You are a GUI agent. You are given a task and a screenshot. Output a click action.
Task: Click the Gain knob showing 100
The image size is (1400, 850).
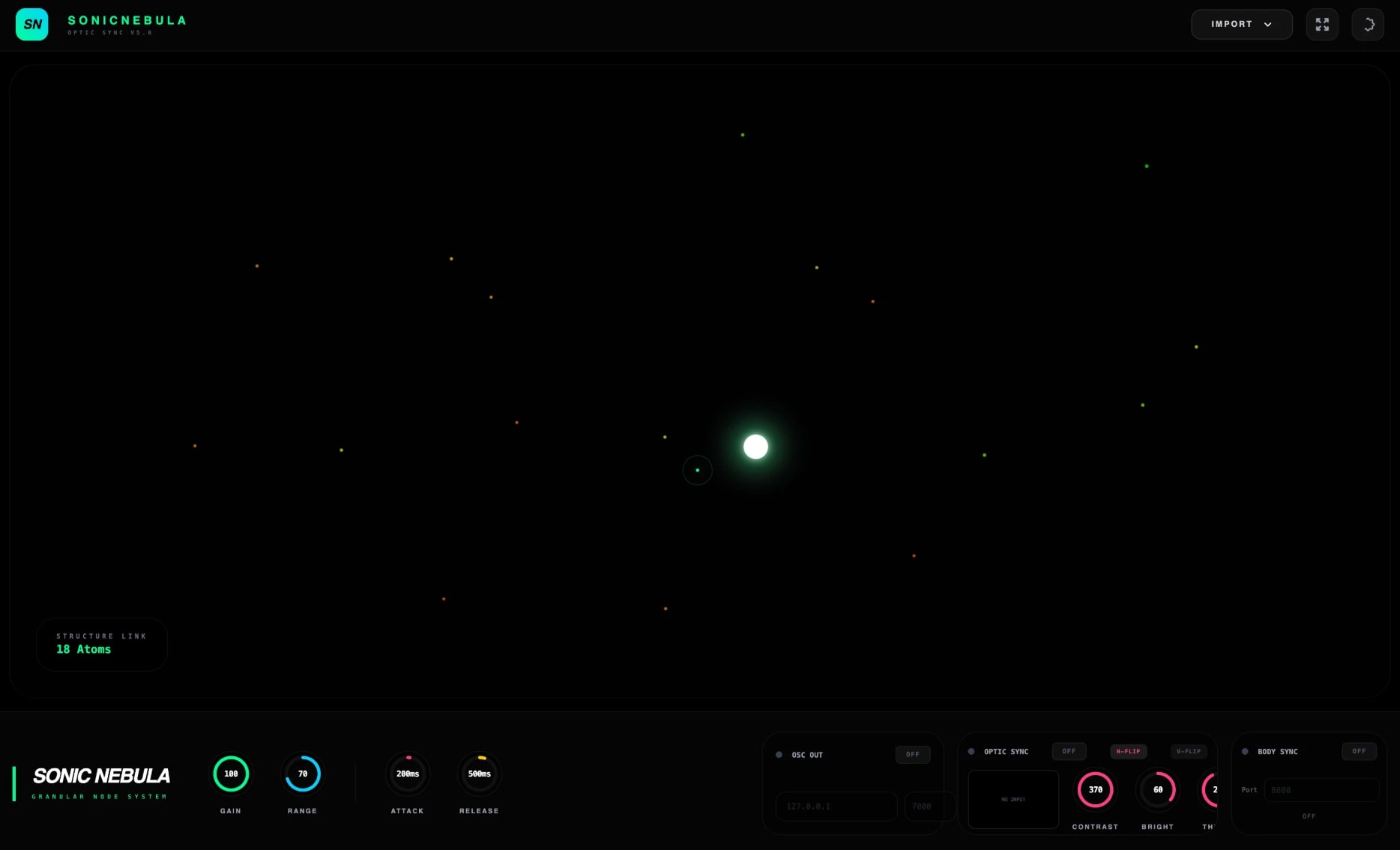tap(231, 774)
